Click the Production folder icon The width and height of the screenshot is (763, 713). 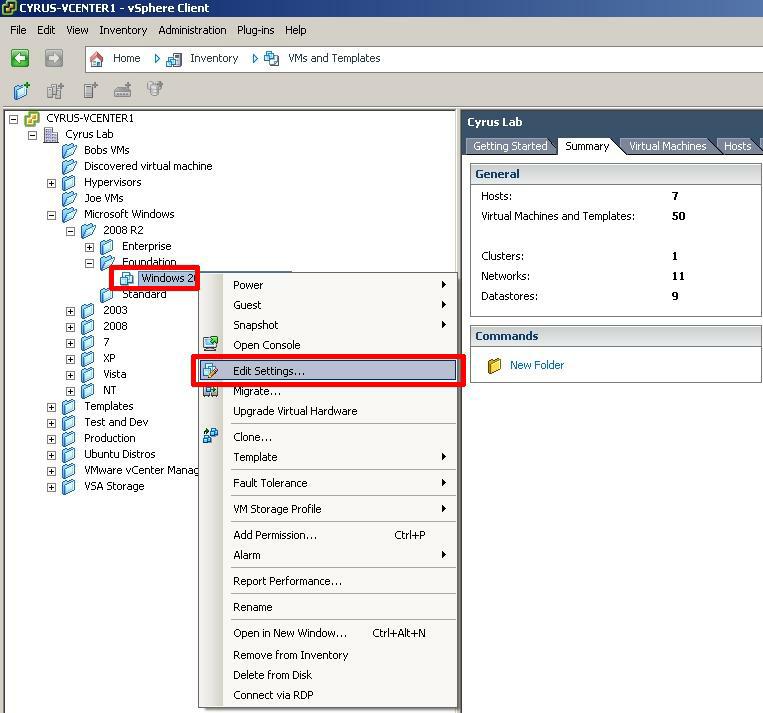point(69,438)
